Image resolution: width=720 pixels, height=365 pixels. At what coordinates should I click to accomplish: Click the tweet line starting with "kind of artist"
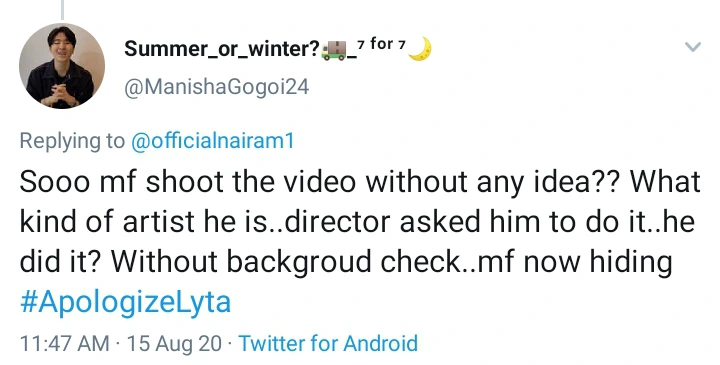pyautogui.click(x=357, y=222)
